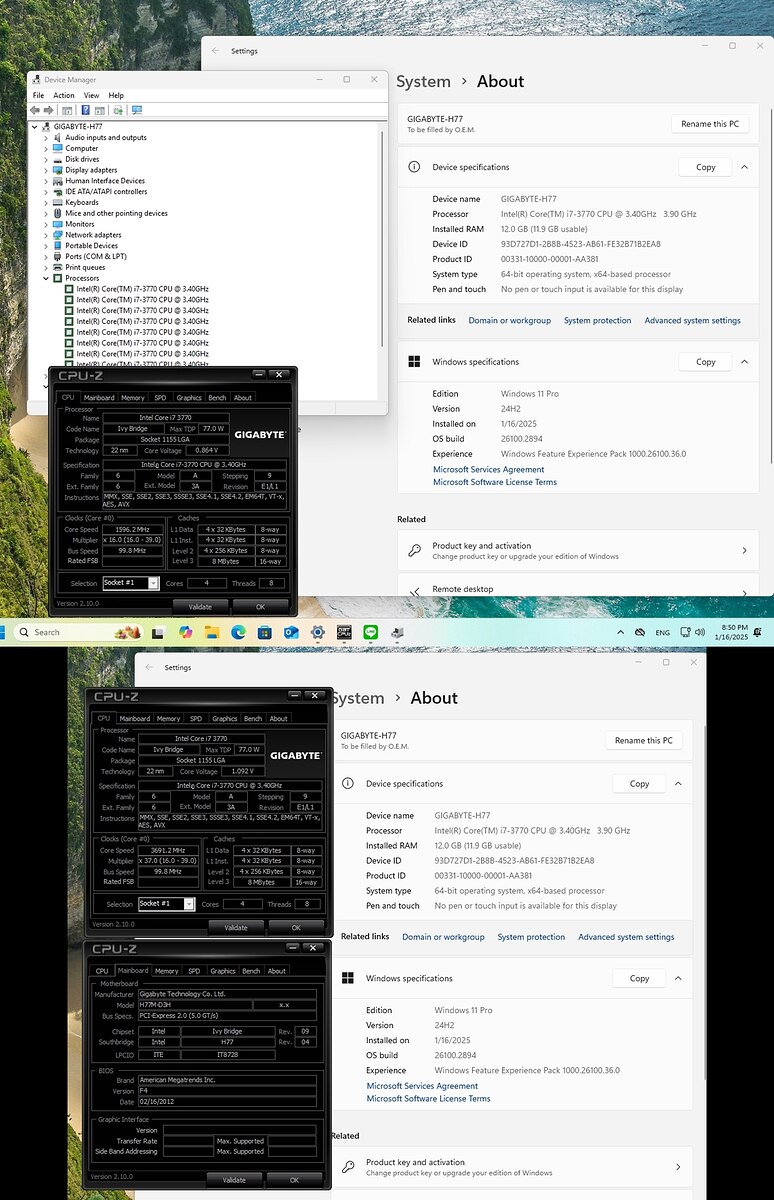This screenshot has width=774, height=1200.
Task: Switch to Graphics tab in CPU-Z Mainboard window
Action: (223, 971)
